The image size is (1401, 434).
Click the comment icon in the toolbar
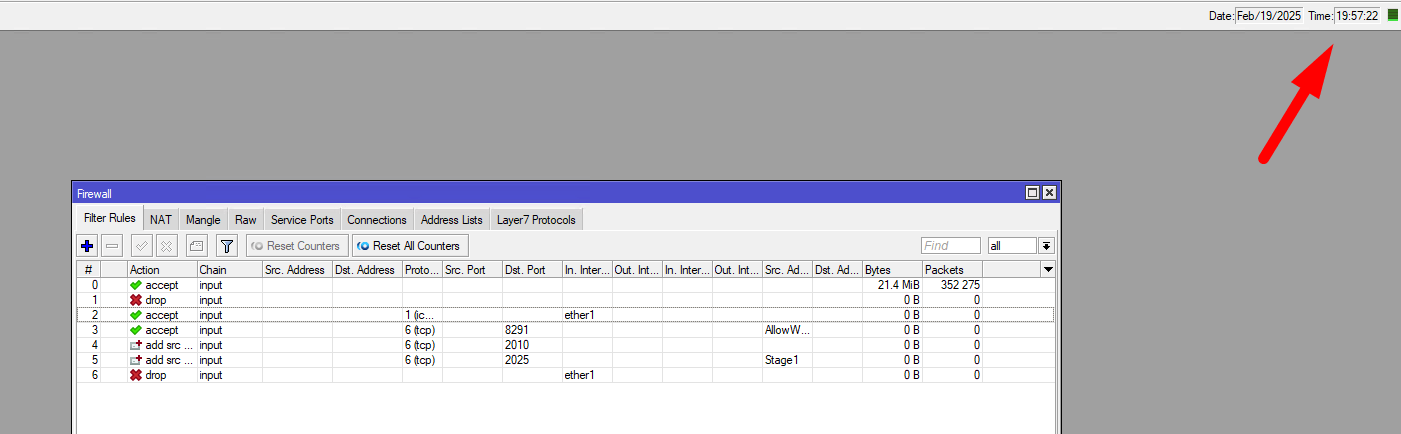(x=197, y=245)
